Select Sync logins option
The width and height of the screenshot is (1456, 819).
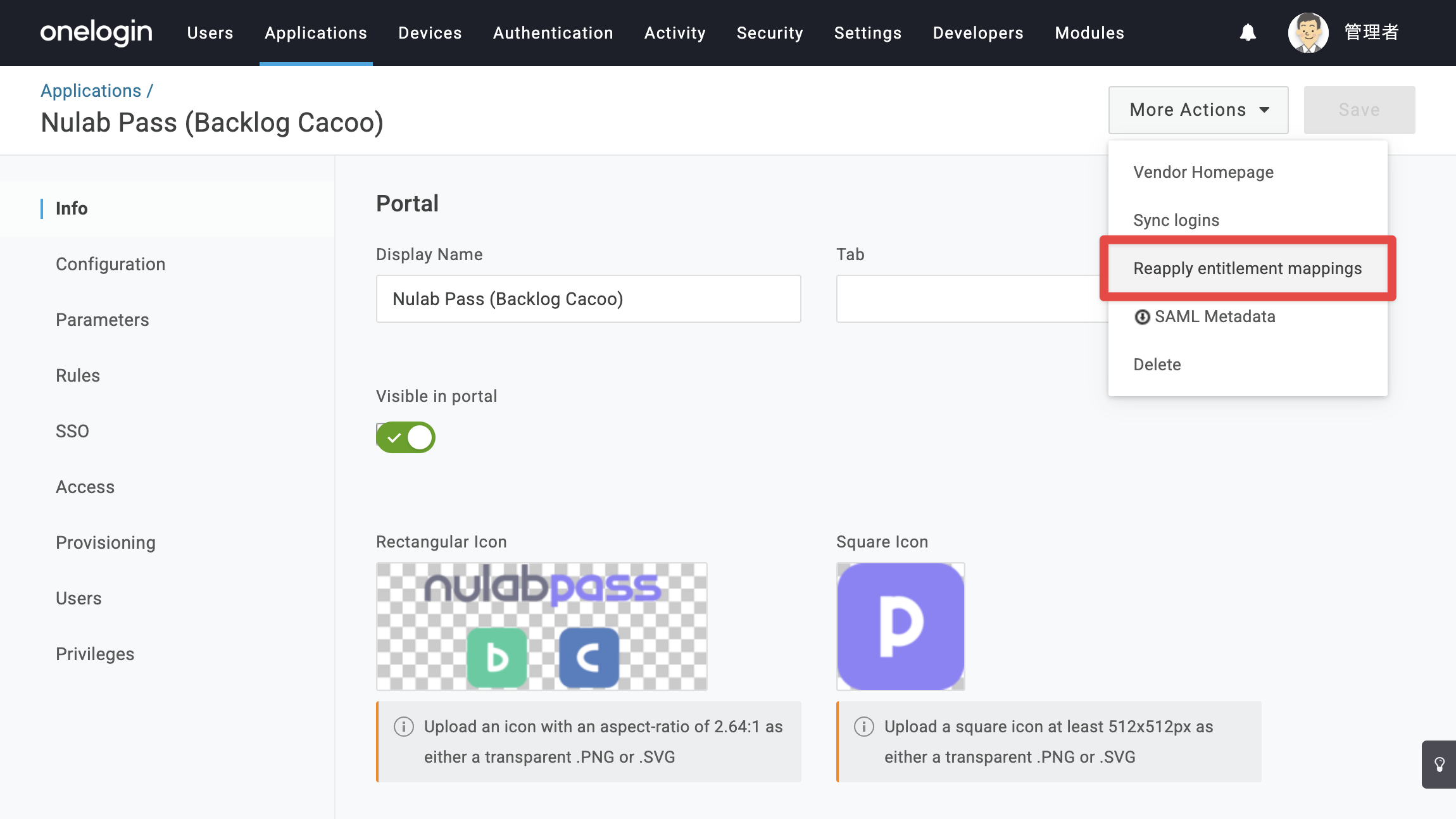[x=1248, y=220]
